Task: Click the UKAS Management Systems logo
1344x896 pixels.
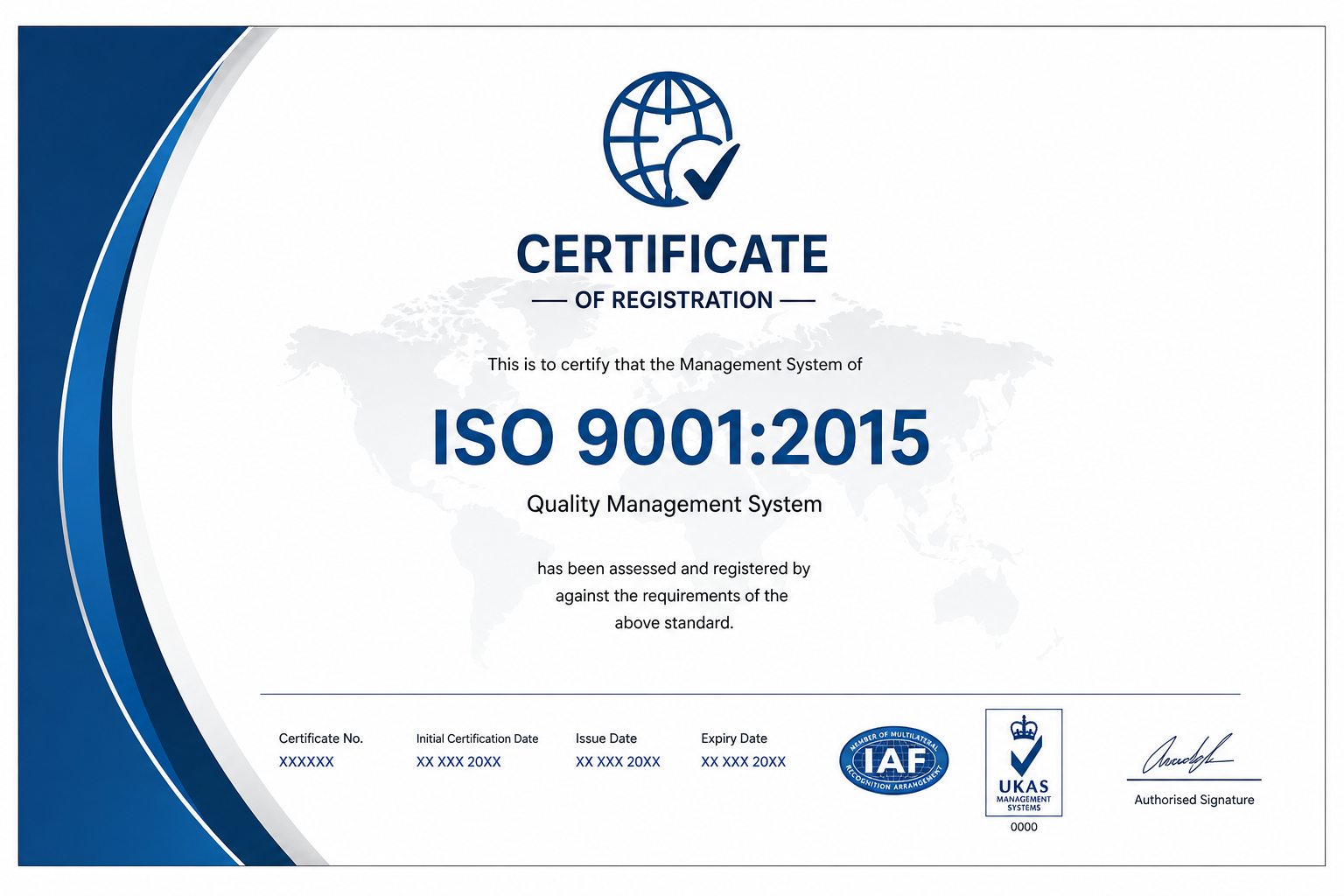Action: tap(1024, 762)
